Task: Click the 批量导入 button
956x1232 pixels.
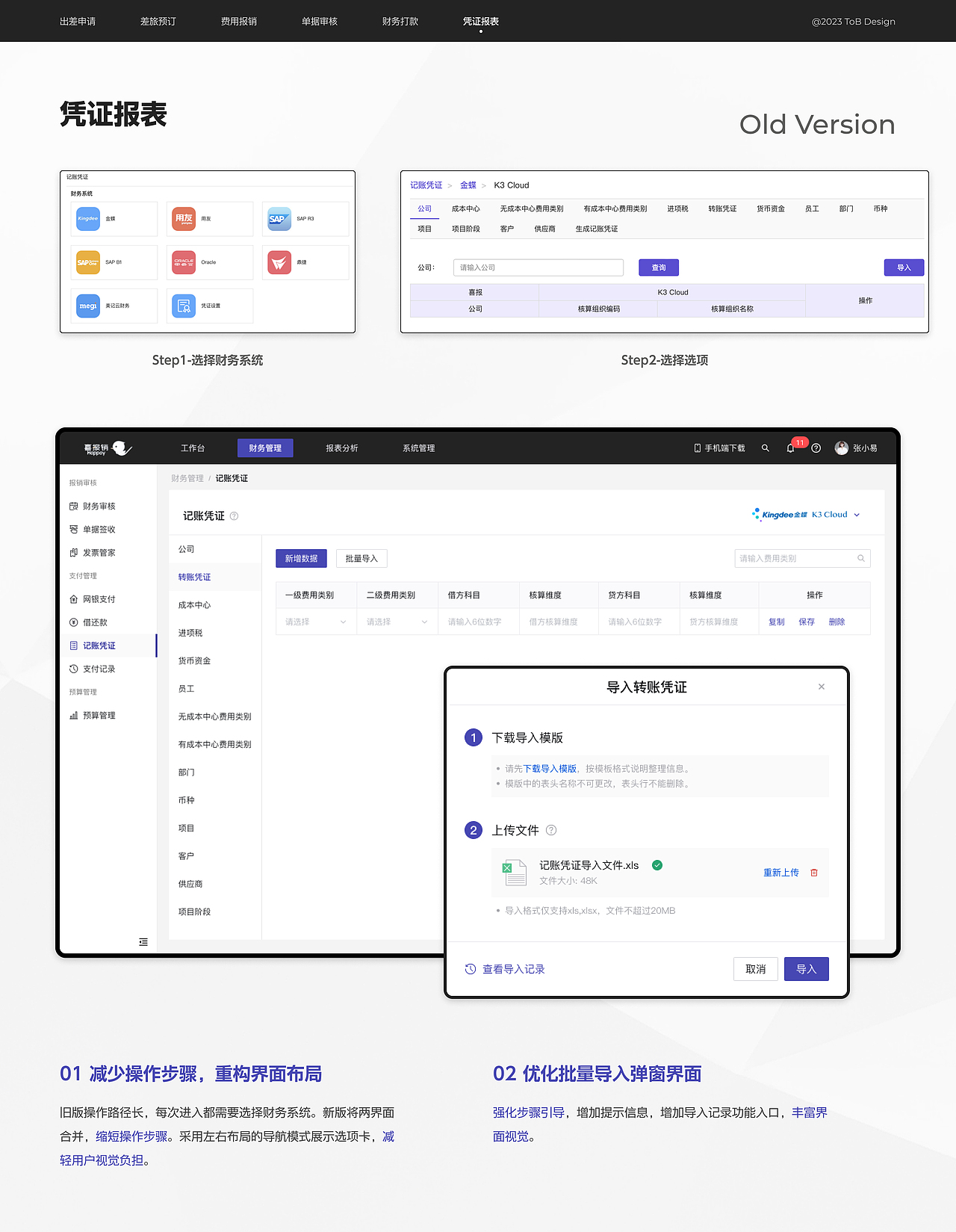Action: [x=361, y=559]
